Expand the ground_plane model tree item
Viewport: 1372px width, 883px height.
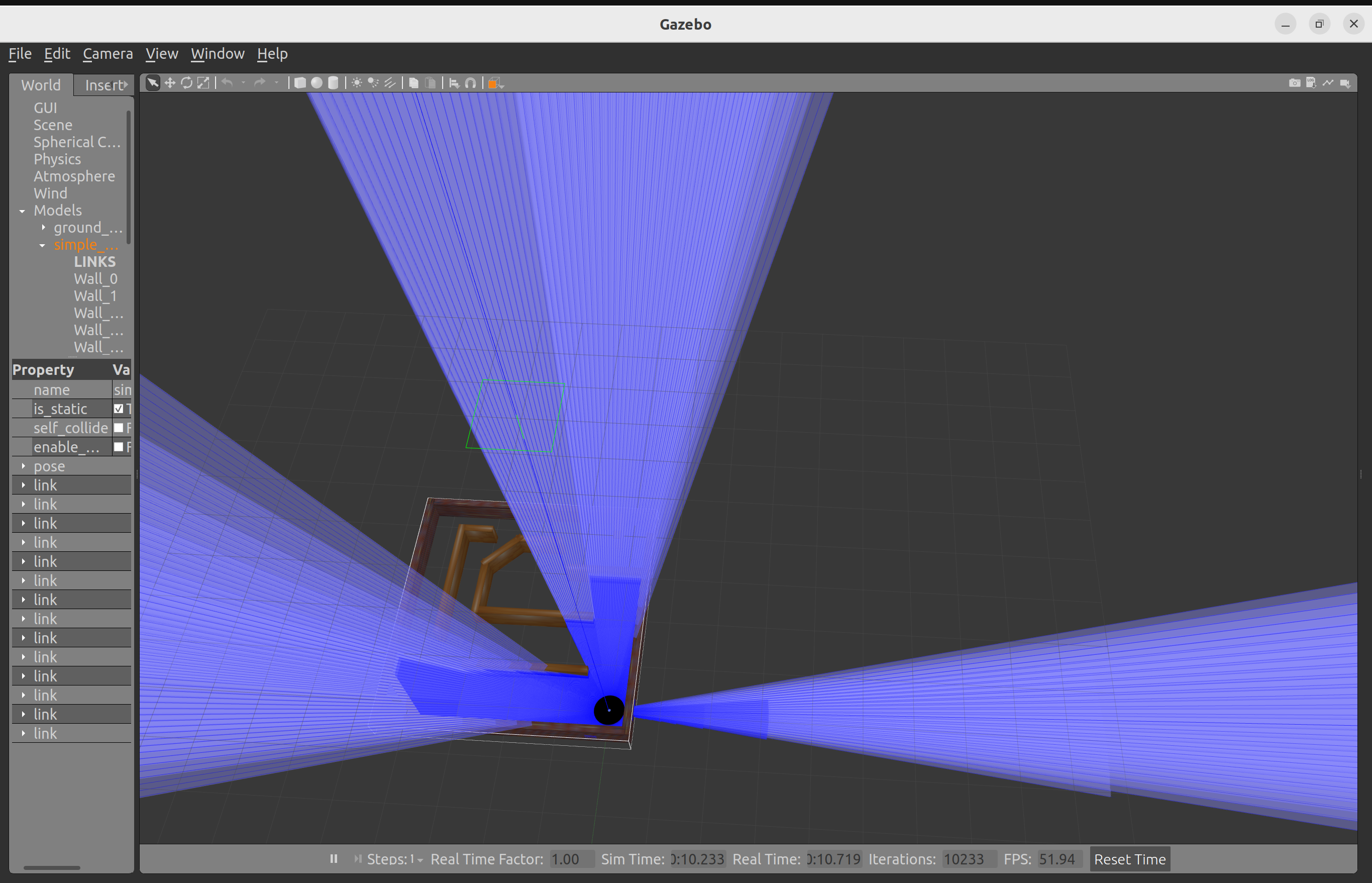pos(44,228)
